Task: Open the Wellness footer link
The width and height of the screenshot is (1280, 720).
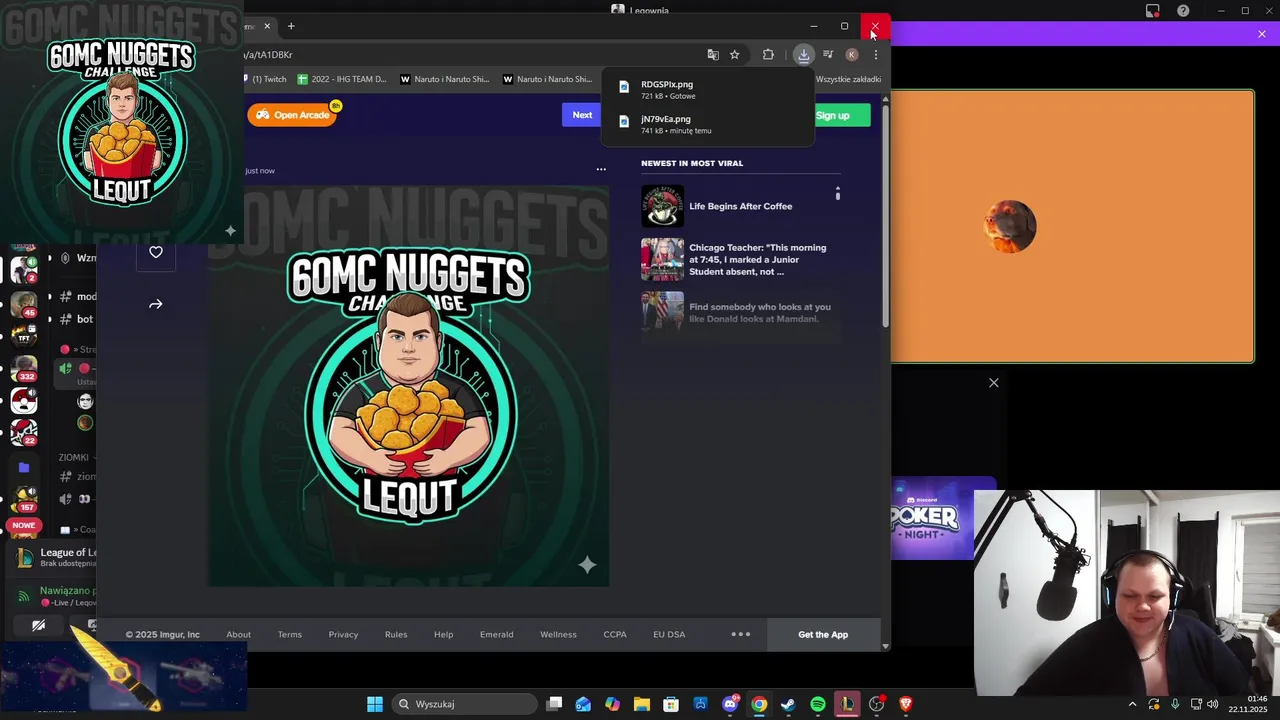Action: [x=558, y=634]
